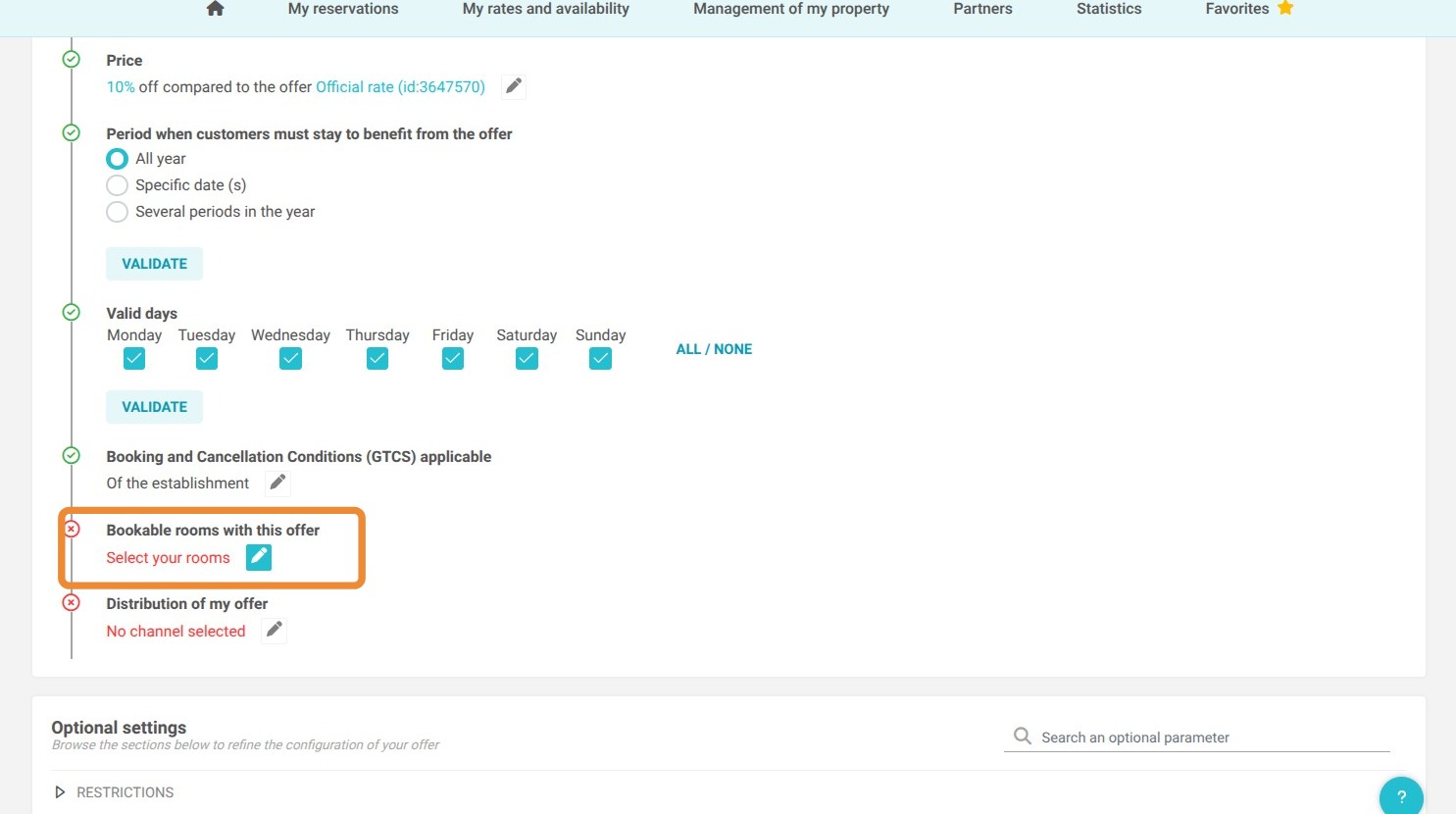
Task: Click the search magnifier icon
Action: point(1022,736)
